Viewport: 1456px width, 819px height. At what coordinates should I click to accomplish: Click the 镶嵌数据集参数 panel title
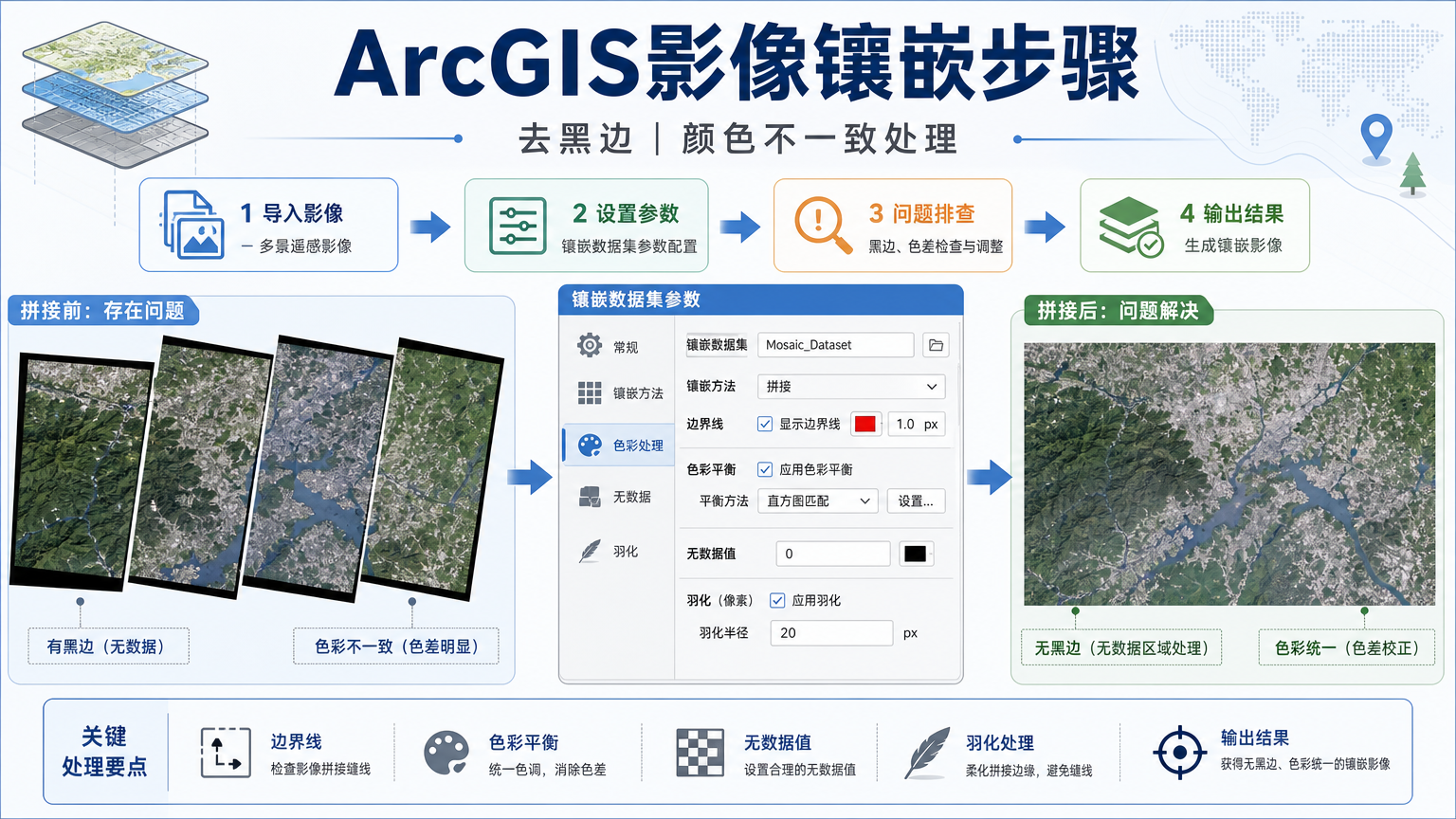(636, 300)
